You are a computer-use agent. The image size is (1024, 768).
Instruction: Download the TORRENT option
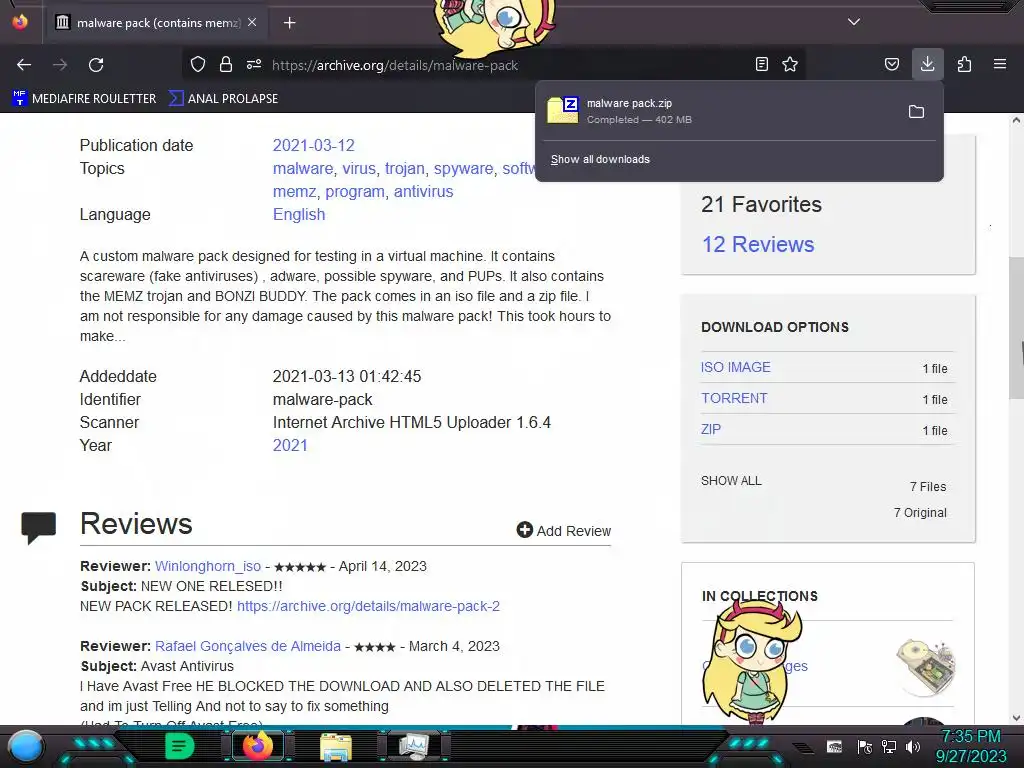pyautogui.click(x=734, y=398)
